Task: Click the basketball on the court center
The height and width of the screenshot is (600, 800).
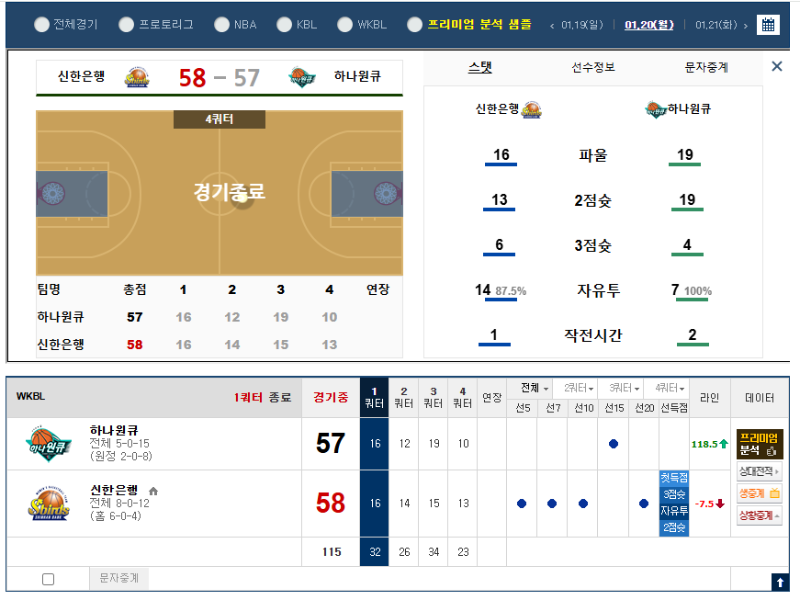Action: pos(242,198)
